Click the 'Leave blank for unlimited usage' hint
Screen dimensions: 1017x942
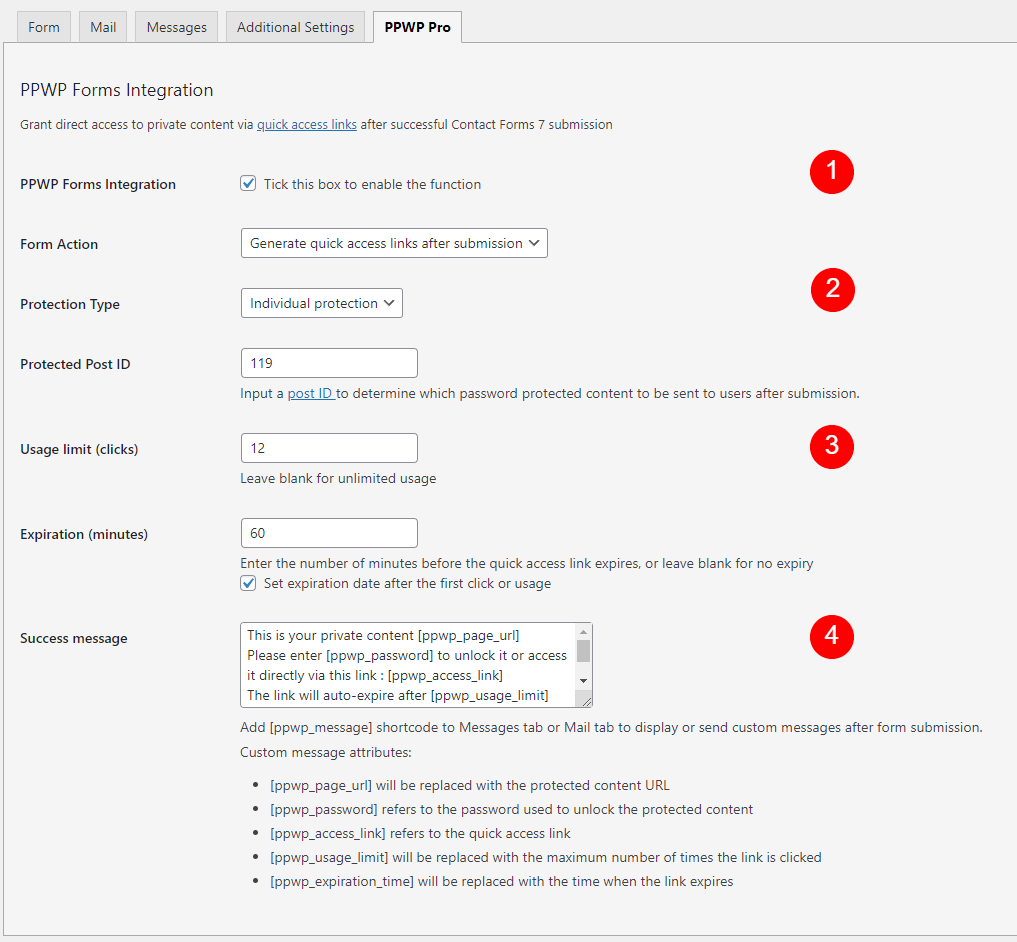pos(338,479)
